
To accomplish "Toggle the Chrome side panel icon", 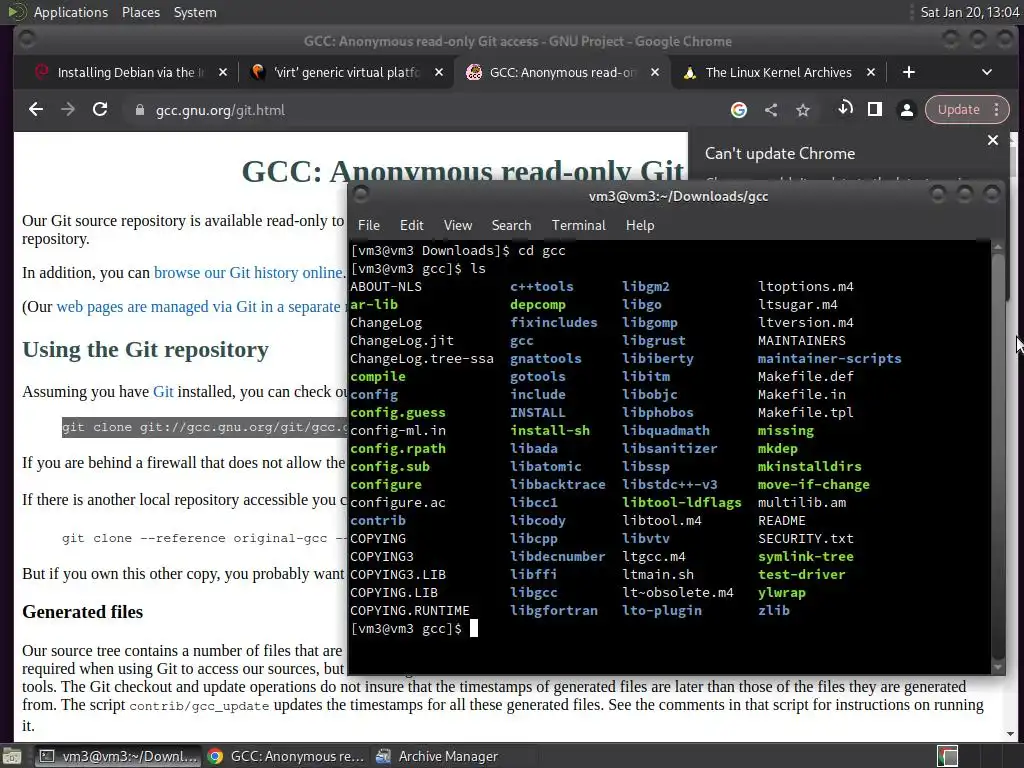I will click(875, 110).
